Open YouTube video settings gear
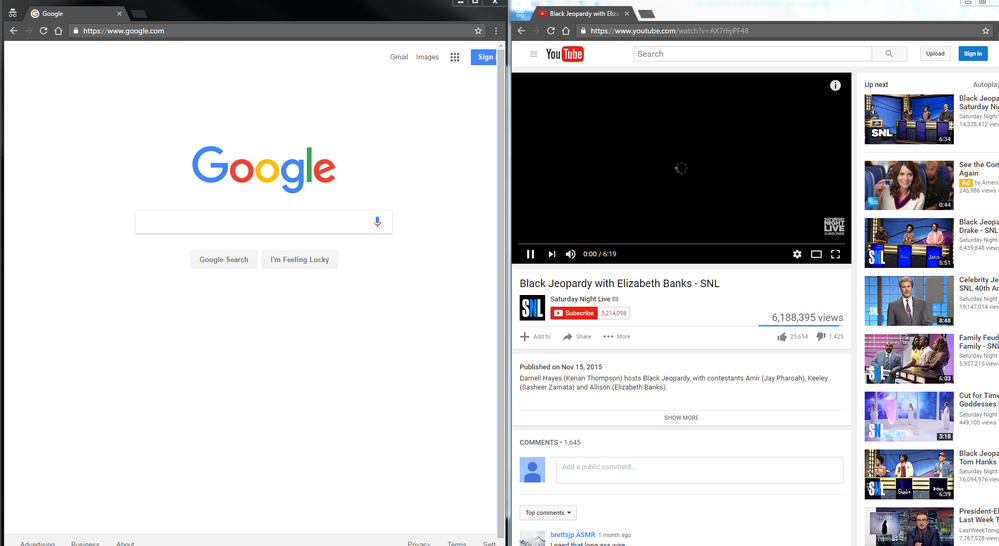 point(797,254)
